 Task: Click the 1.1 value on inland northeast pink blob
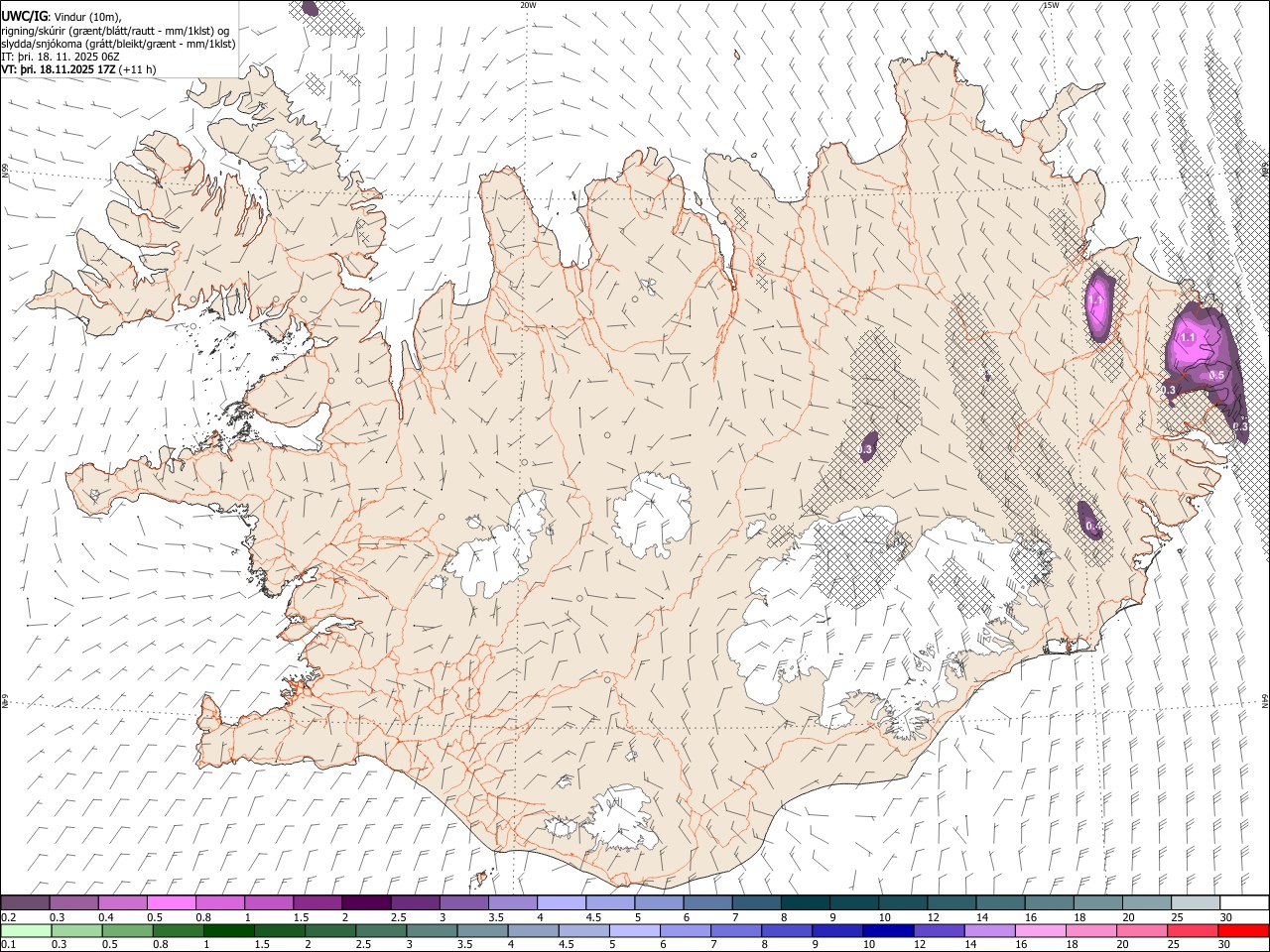(1096, 299)
